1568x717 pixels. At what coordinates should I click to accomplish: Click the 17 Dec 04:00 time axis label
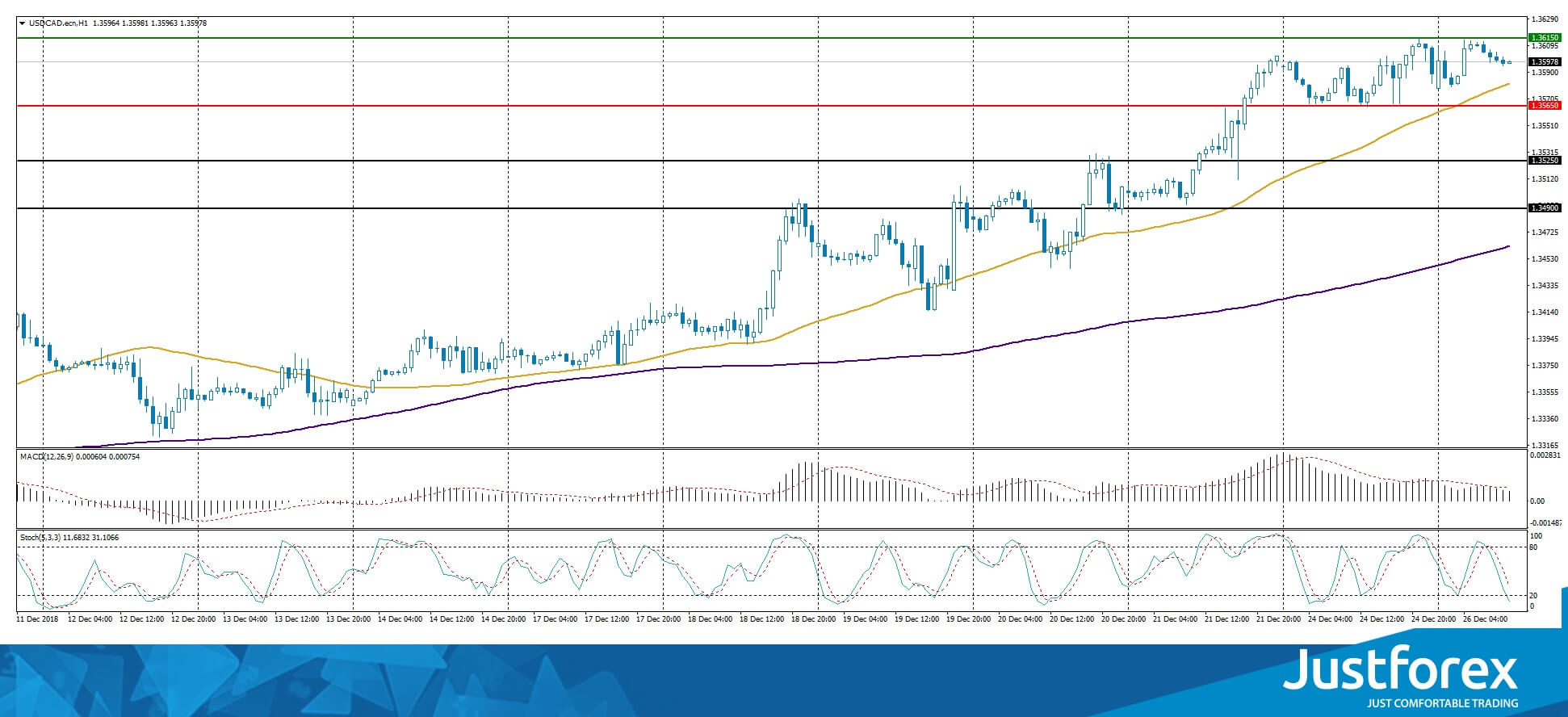(555, 618)
